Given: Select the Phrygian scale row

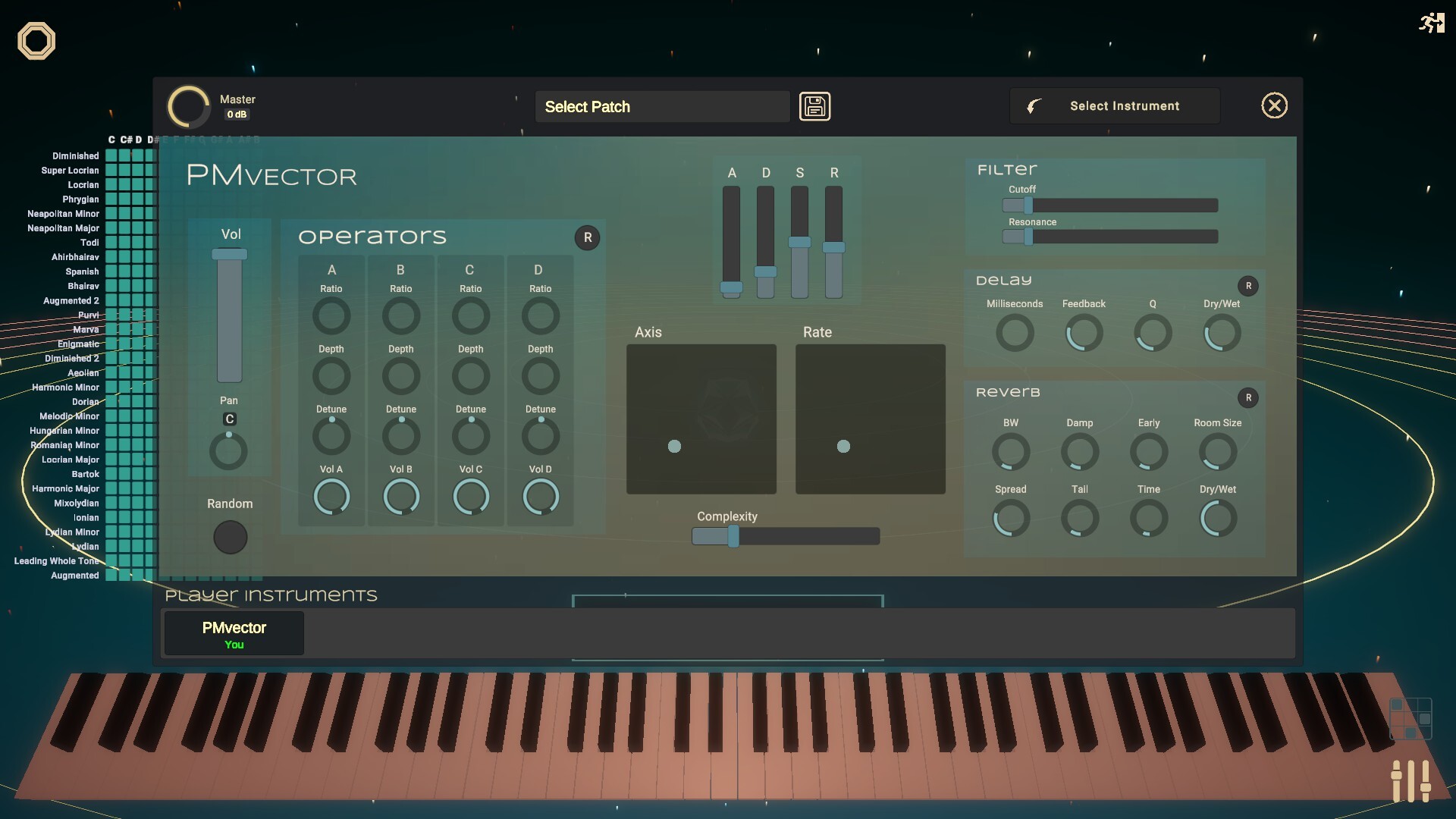Looking at the screenshot, I should click(80, 199).
